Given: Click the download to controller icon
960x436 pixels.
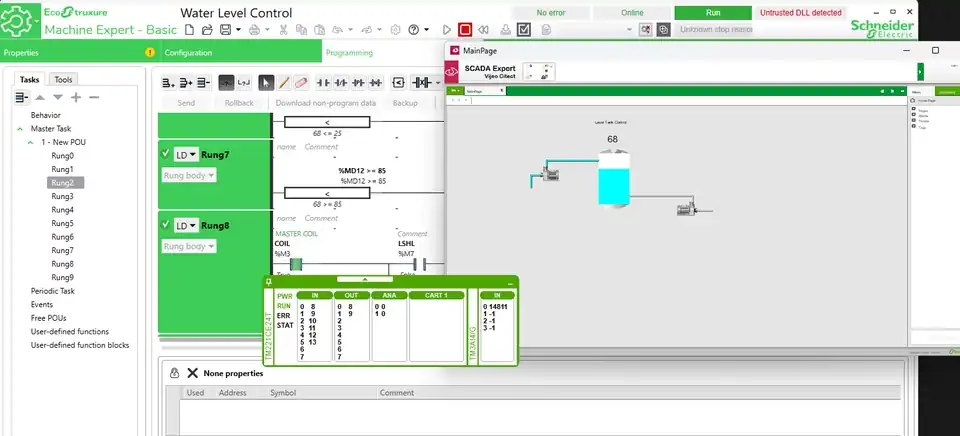Looking at the screenshot, I should pos(506,29).
